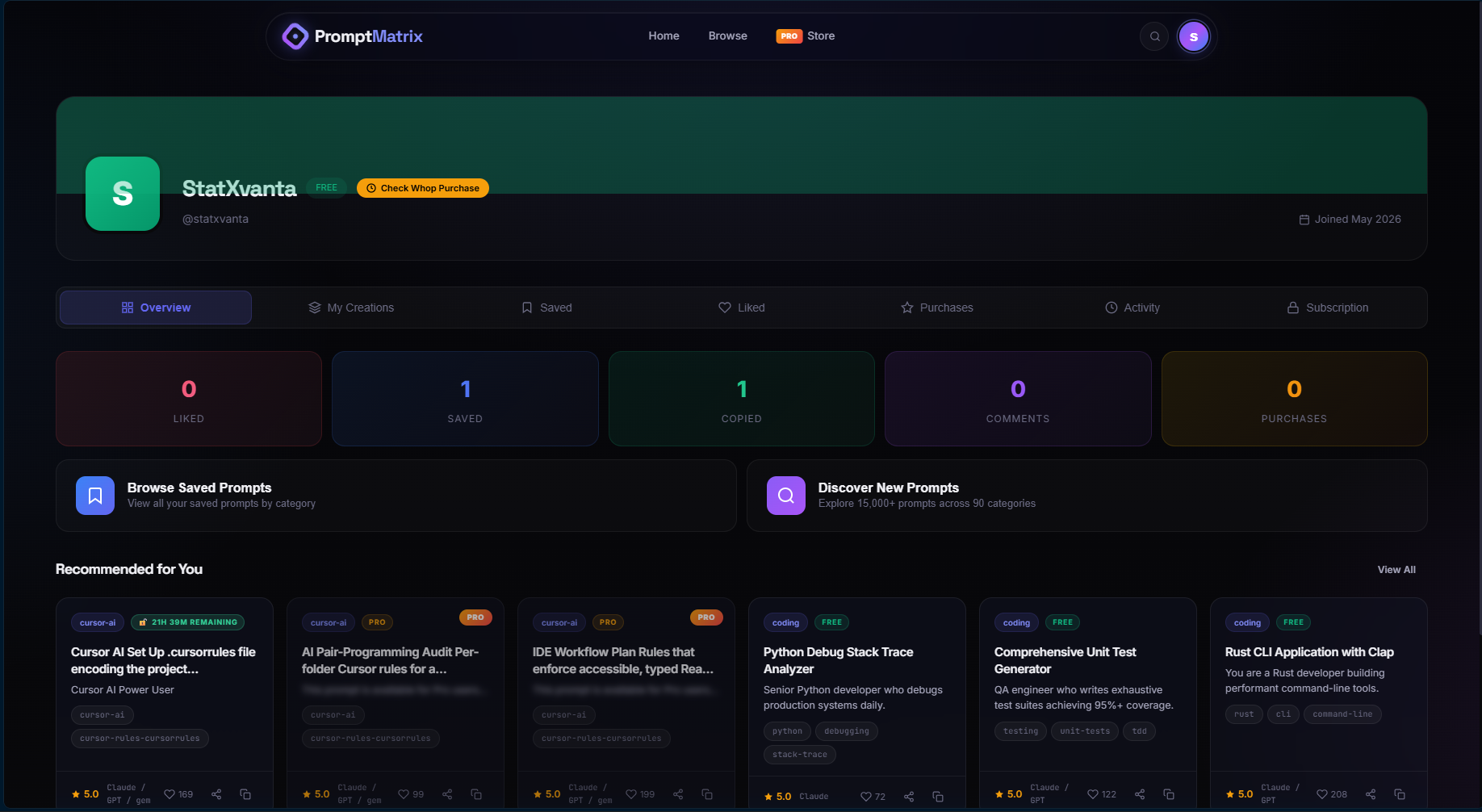
Task: Open Comprehensive Unit Test Generator title
Action: tap(1065, 660)
